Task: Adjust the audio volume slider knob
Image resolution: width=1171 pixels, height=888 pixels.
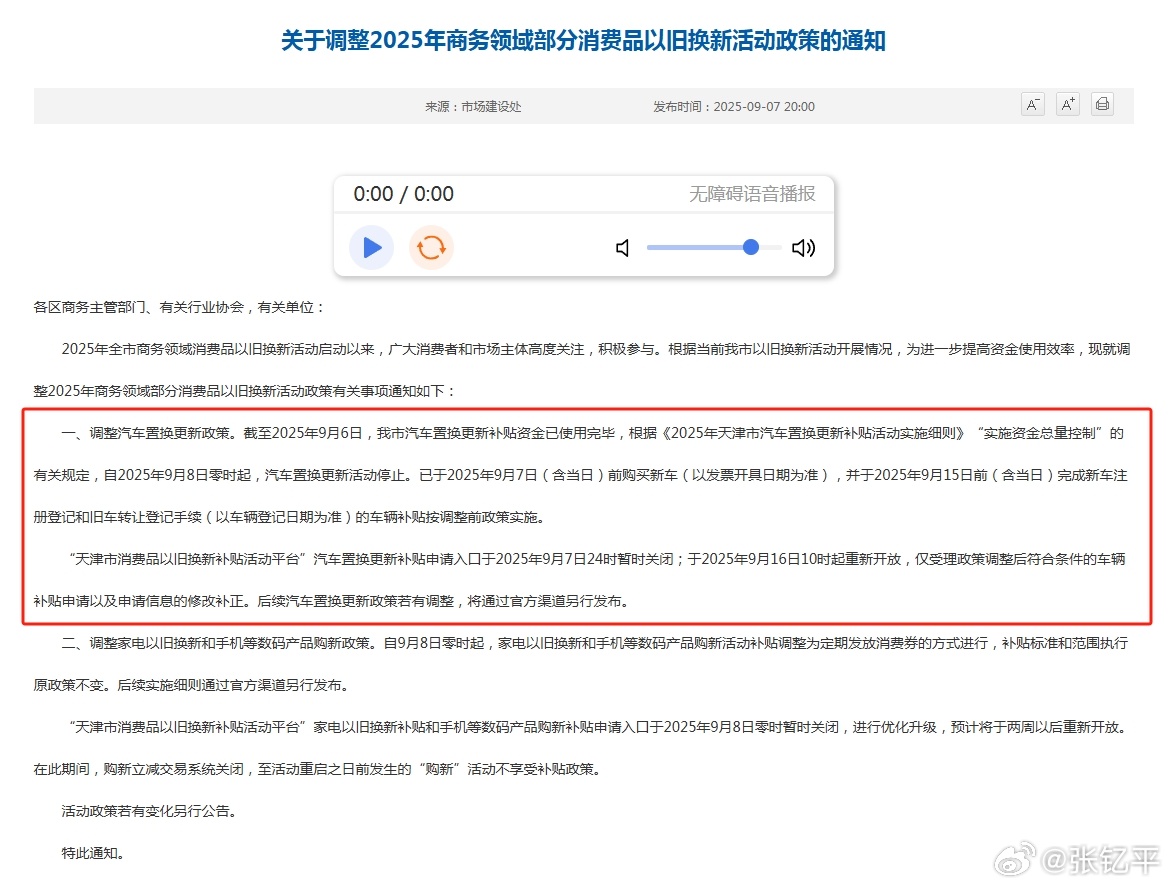Action: tap(751, 247)
